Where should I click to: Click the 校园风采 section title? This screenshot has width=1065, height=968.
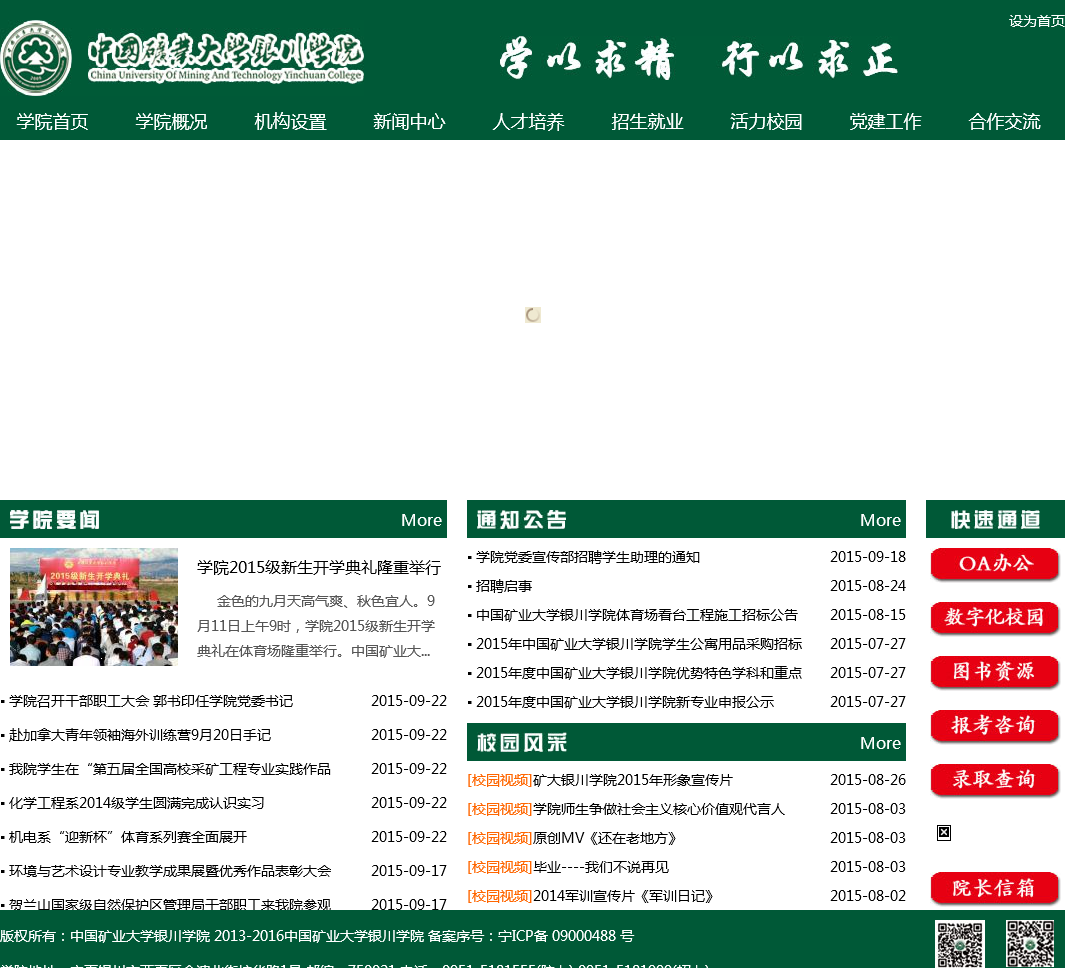(522, 743)
